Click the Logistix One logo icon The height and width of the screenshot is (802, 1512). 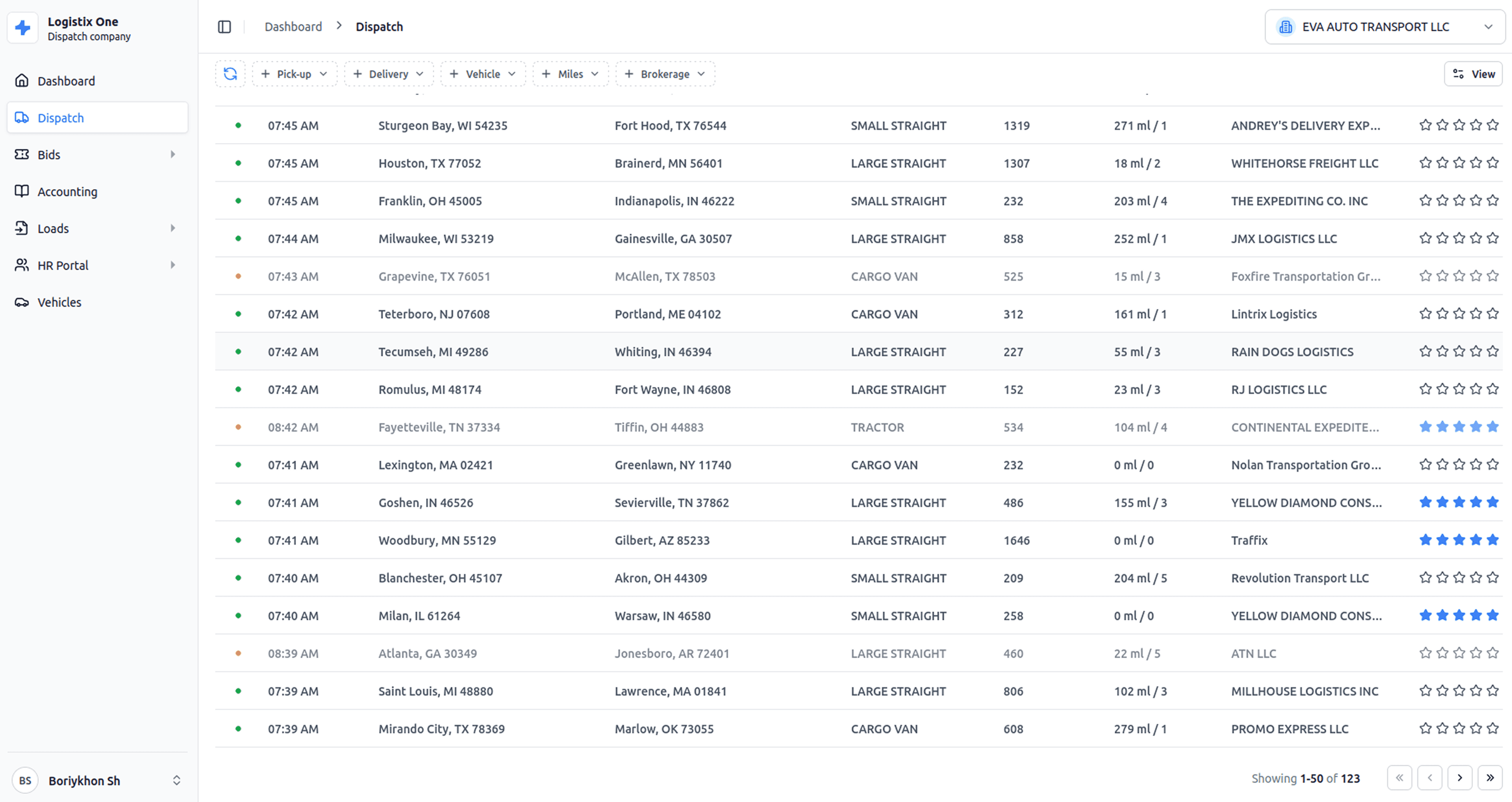(23, 28)
